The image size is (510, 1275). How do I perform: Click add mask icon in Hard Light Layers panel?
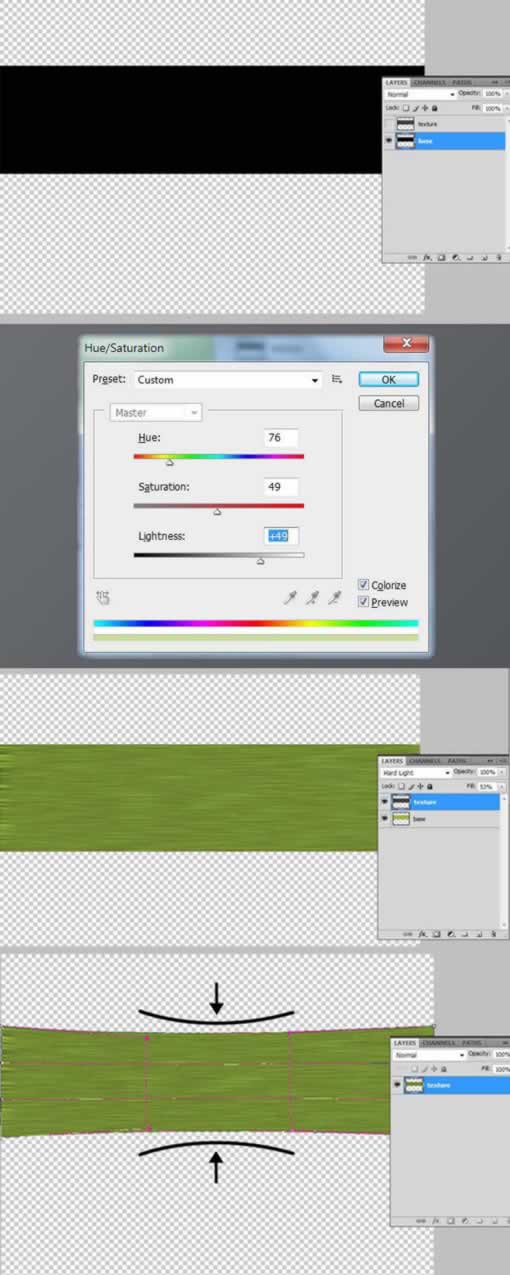click(436, 933)
